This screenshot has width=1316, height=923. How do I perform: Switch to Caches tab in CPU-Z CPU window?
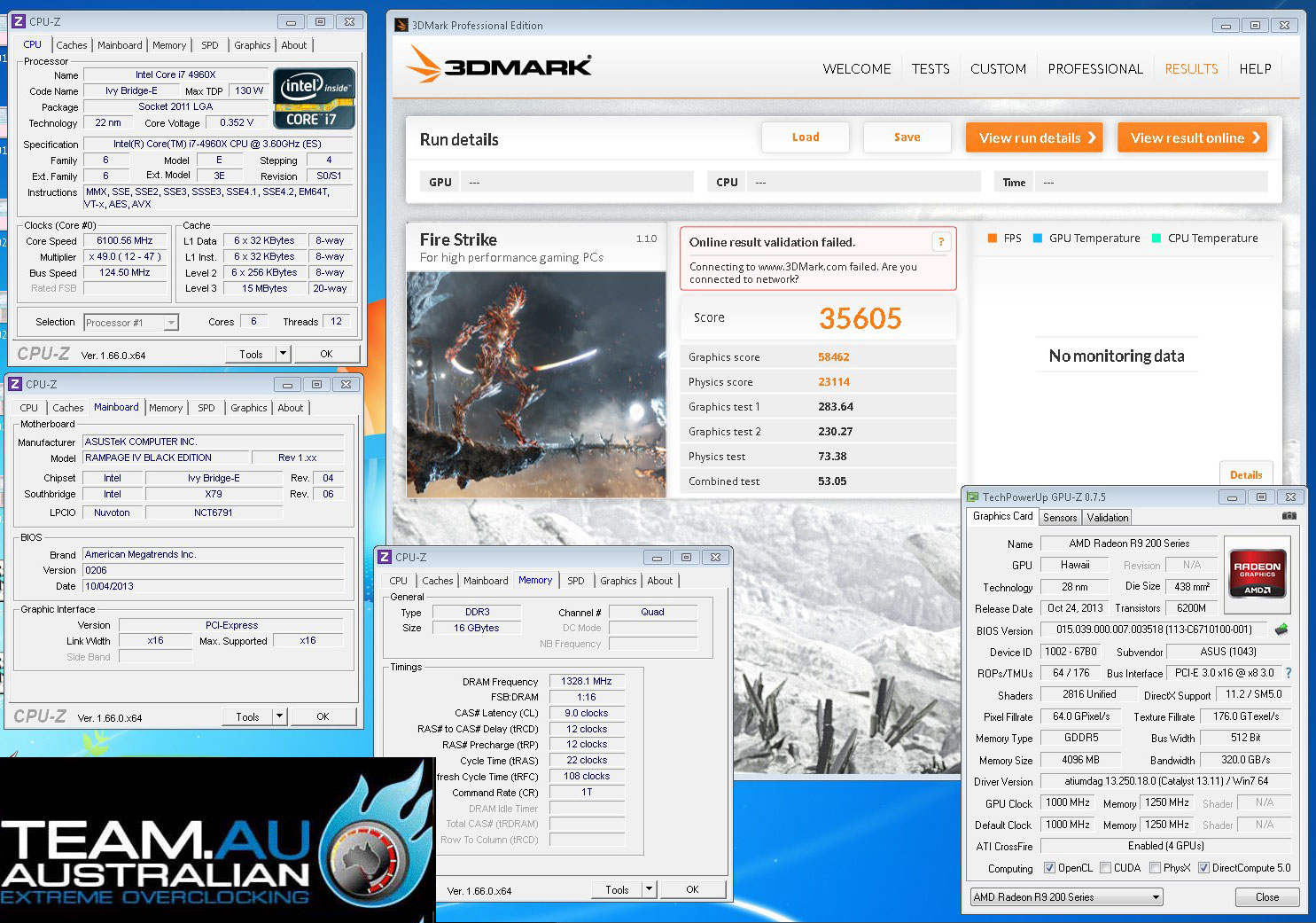tap(72, 45)
